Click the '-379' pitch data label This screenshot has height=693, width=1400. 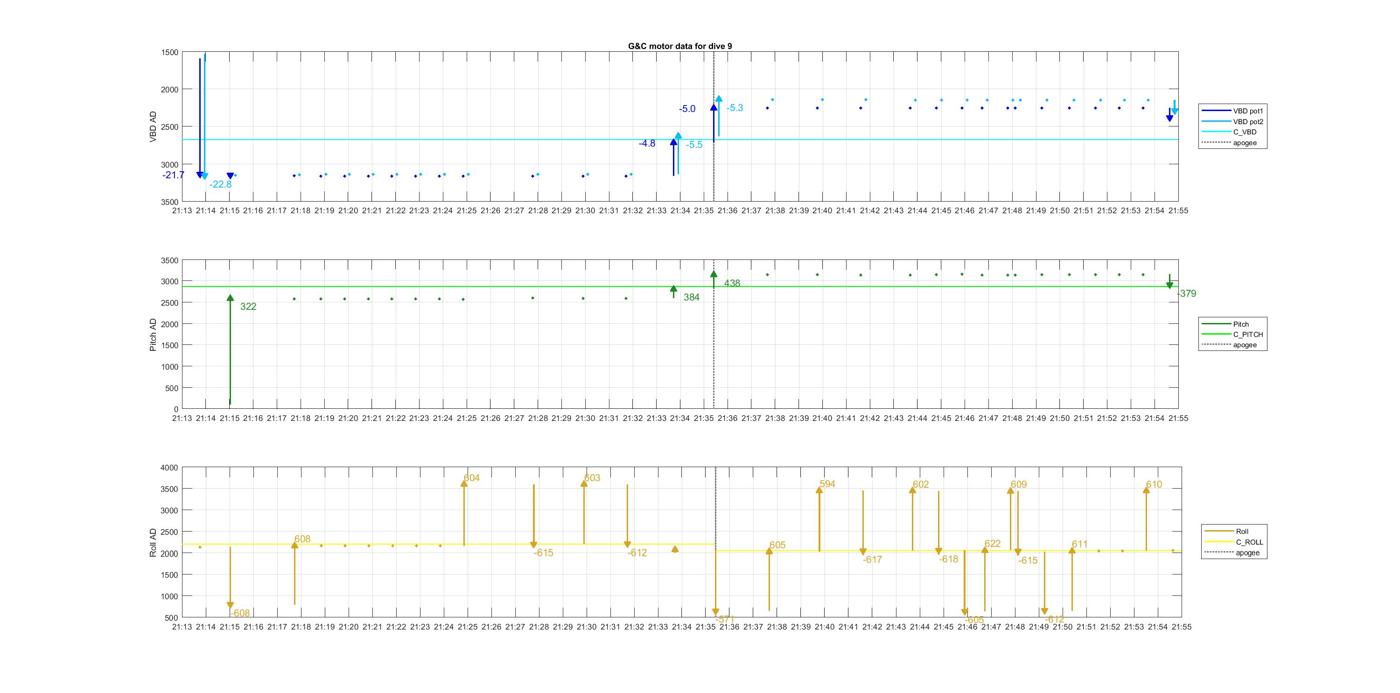click(1187, 294)
